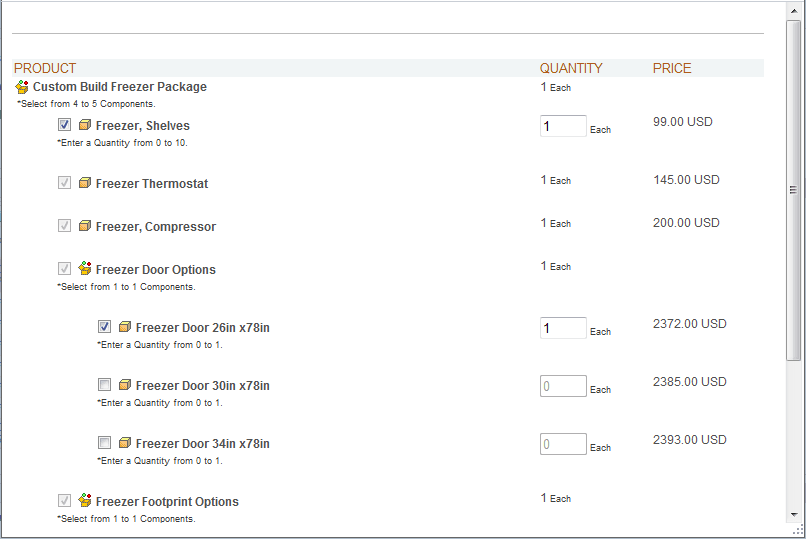Screen dimensions: 806x539
Task: Click the 2372.00 USD price
Action: (x=690, y=324)
